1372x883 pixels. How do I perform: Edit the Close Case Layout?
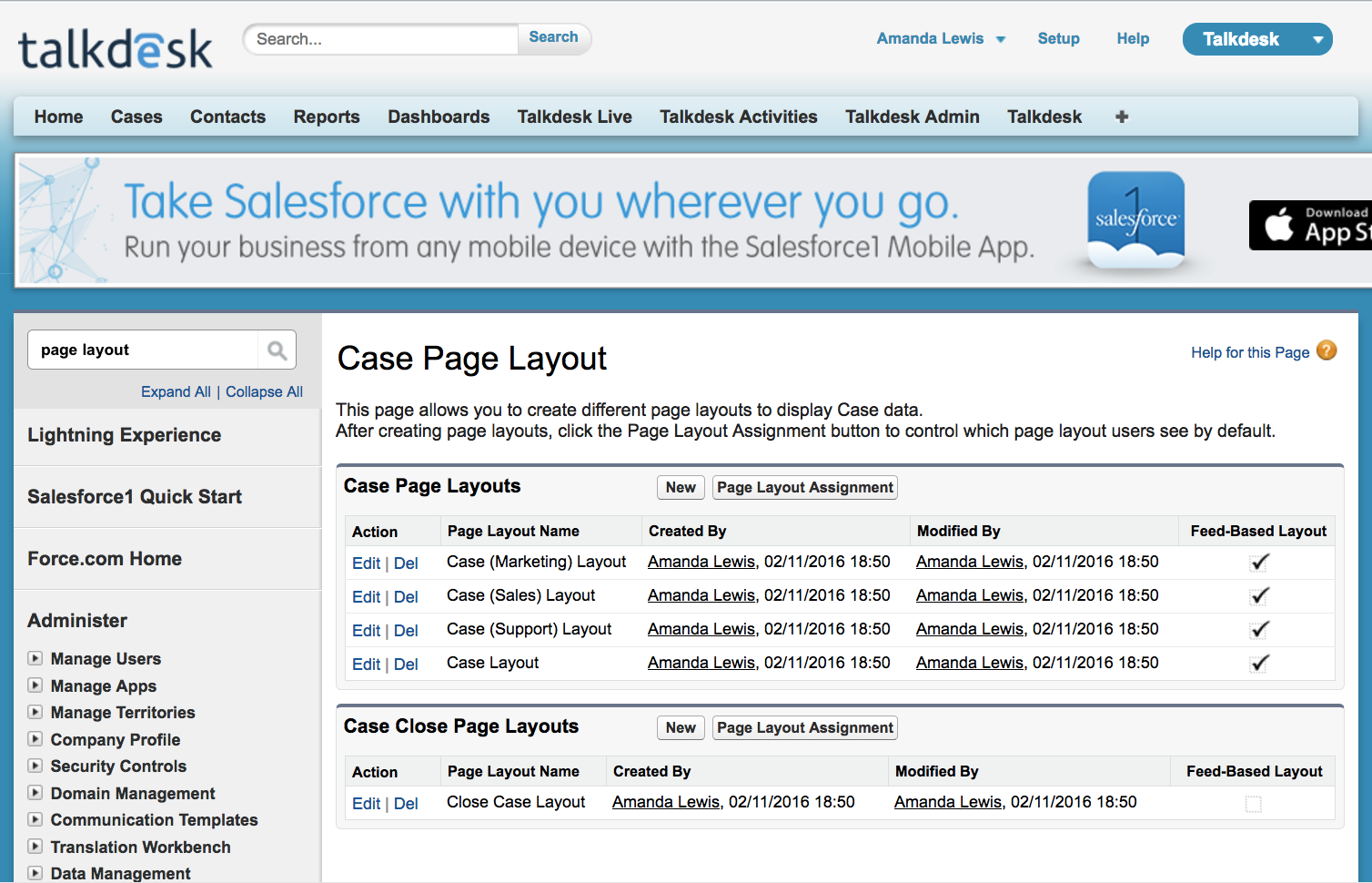pos(366,804)
